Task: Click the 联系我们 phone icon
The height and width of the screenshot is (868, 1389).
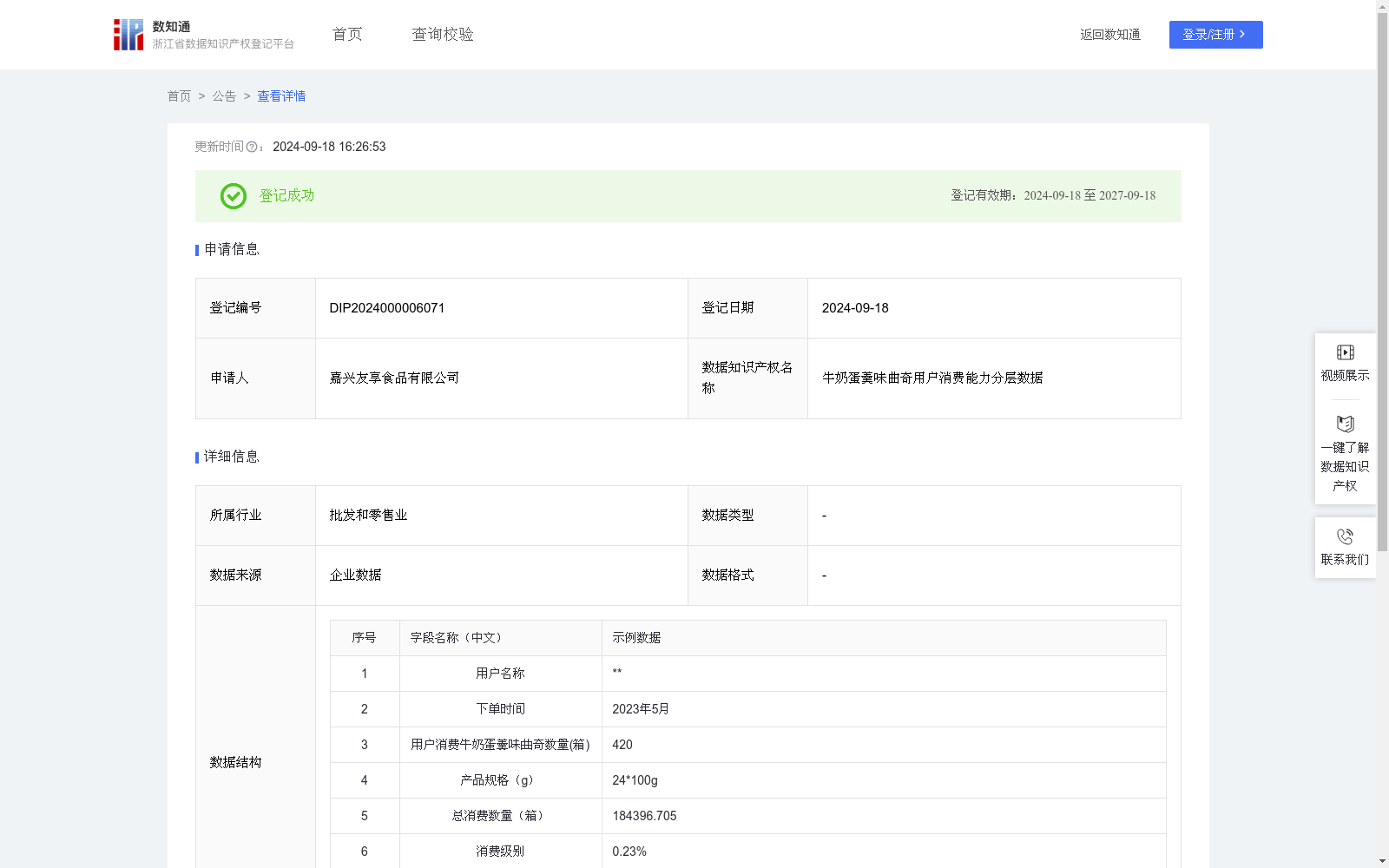Action: coord(1345,536)
